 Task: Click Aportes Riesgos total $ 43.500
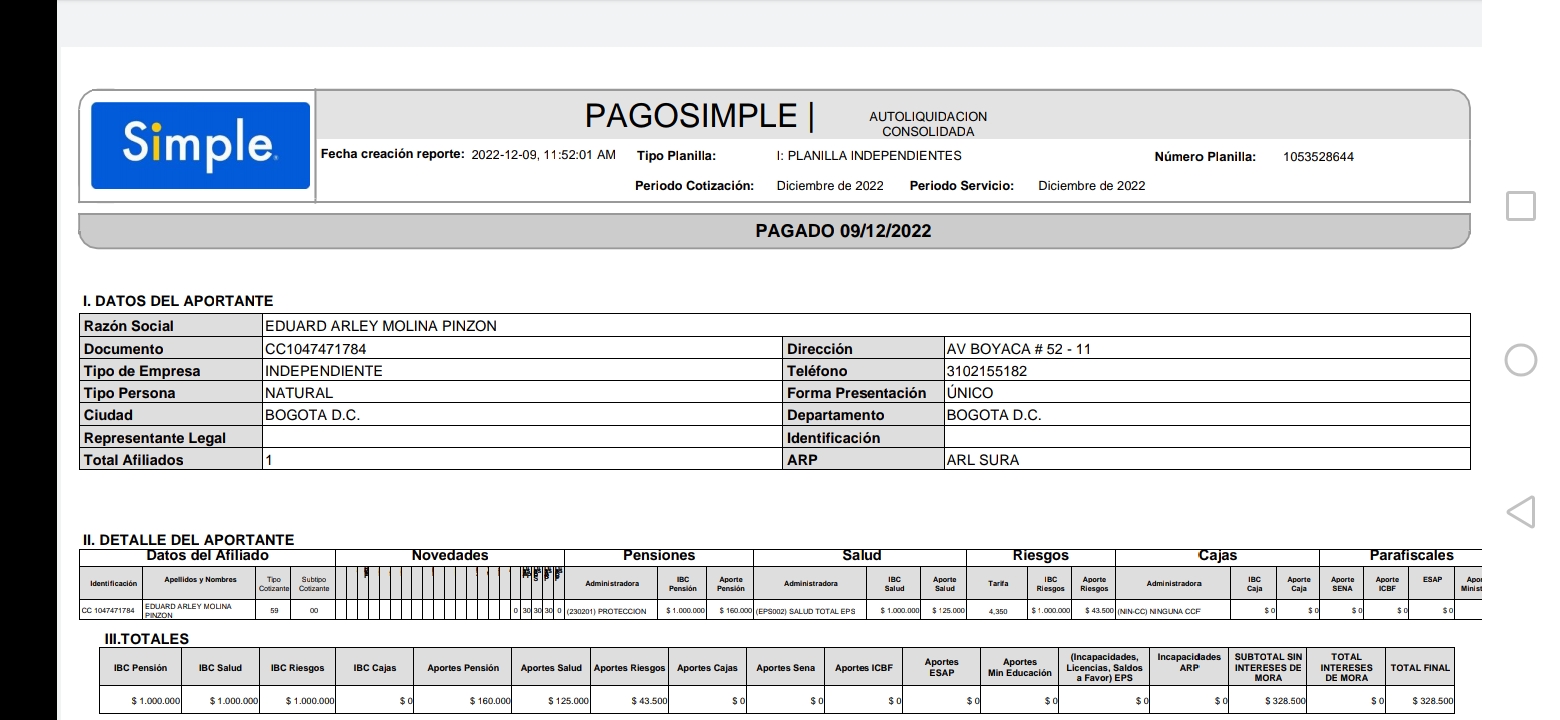coord(650,701)
